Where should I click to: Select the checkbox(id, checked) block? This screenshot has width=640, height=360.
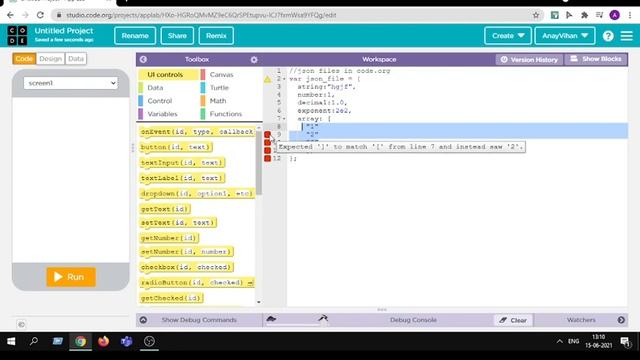point(187,267)
